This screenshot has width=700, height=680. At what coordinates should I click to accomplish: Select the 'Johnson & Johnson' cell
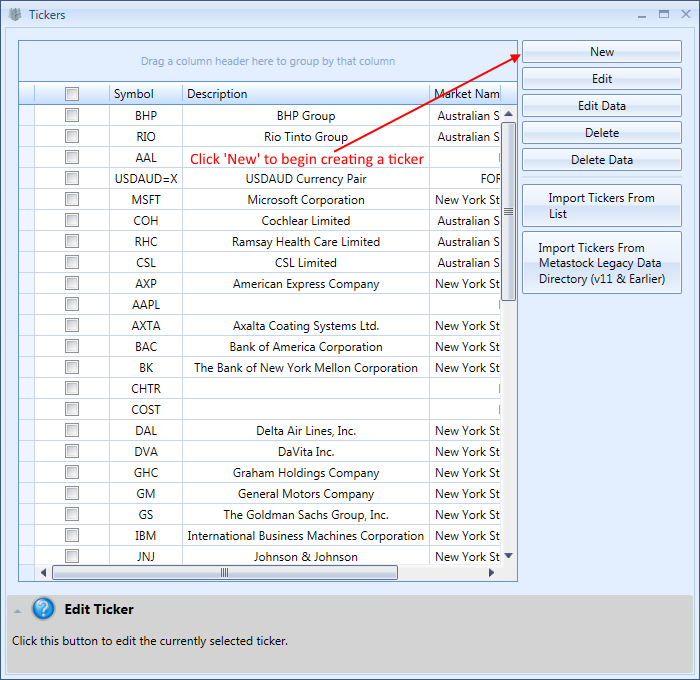tap(306, 556)
